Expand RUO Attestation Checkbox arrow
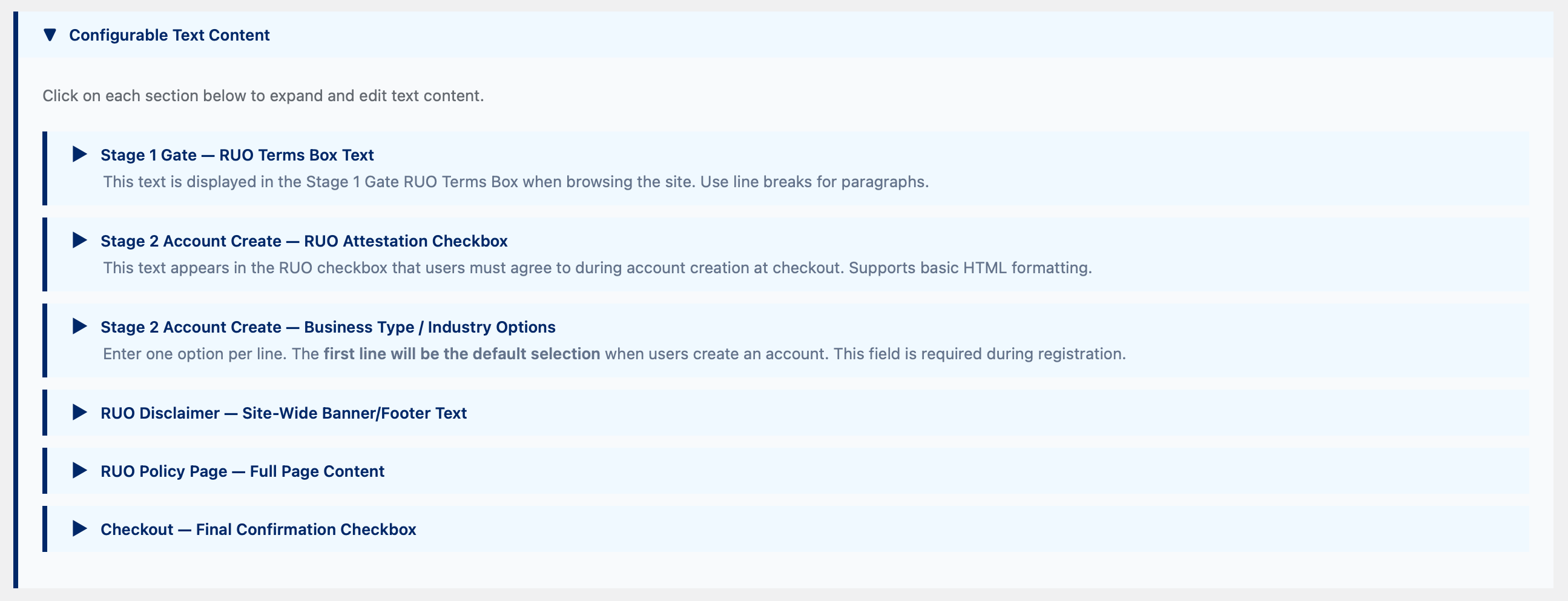This screenshot has height=601, width=1568. pos(79,240)
